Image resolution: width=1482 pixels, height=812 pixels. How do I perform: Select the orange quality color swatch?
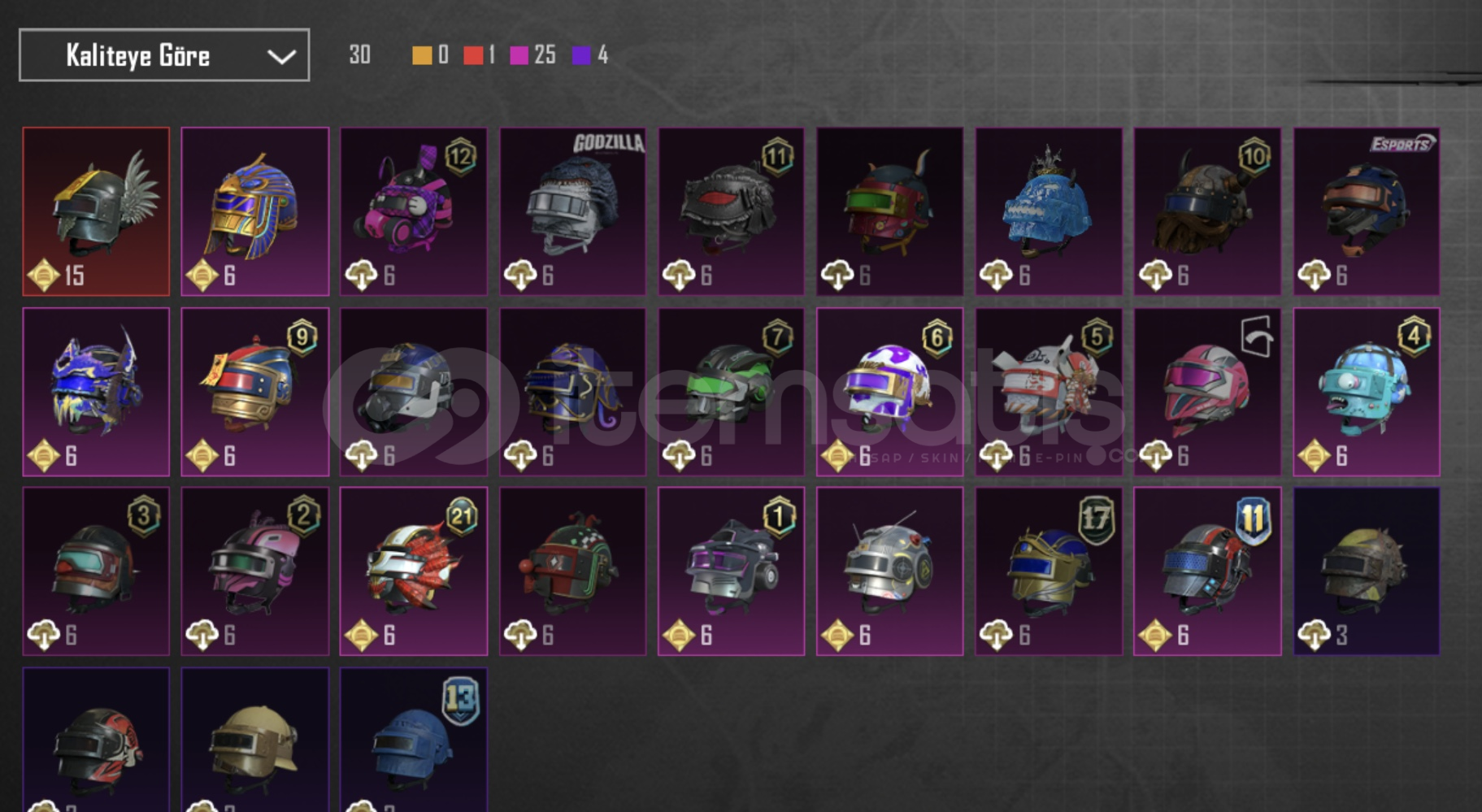pos(422,55)
